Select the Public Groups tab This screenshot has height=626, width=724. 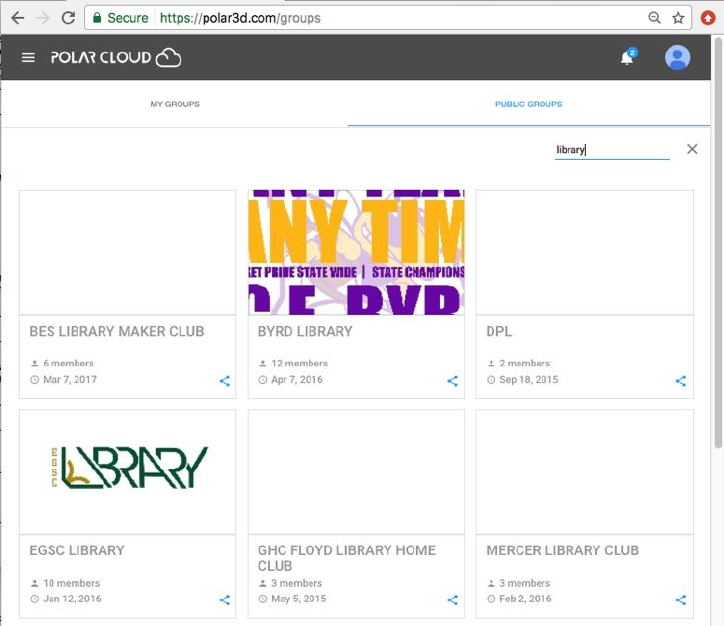click(529, 104)
